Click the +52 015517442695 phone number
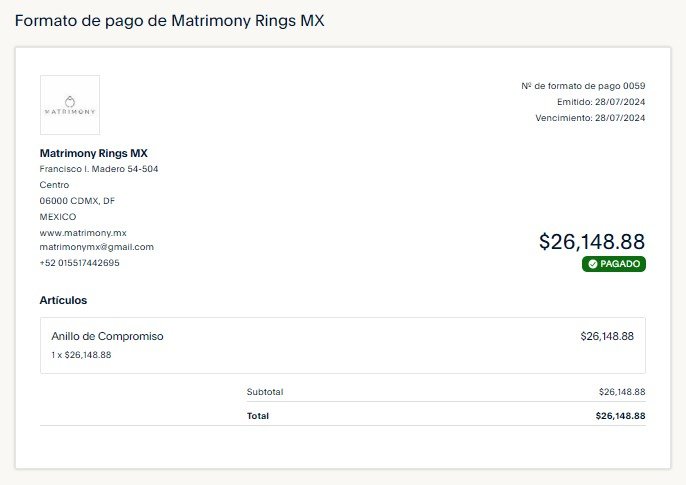 pos(80,263)
